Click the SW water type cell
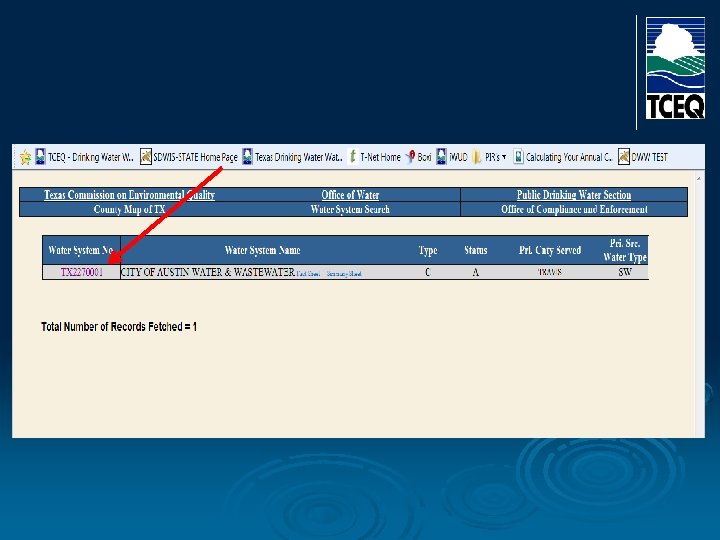The width and height of the screenshot is (720, 540). coord(625,272)
